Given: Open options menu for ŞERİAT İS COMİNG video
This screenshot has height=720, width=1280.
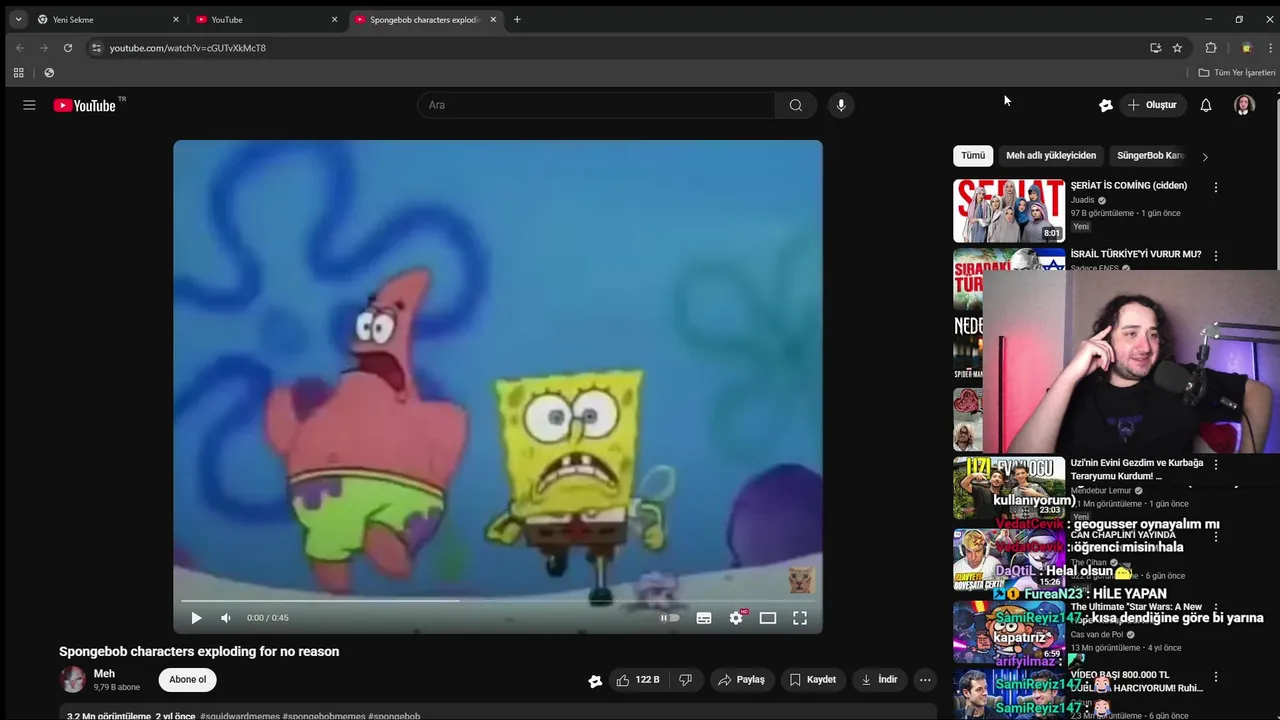Looking at the screenshot, I should 1216,188.
